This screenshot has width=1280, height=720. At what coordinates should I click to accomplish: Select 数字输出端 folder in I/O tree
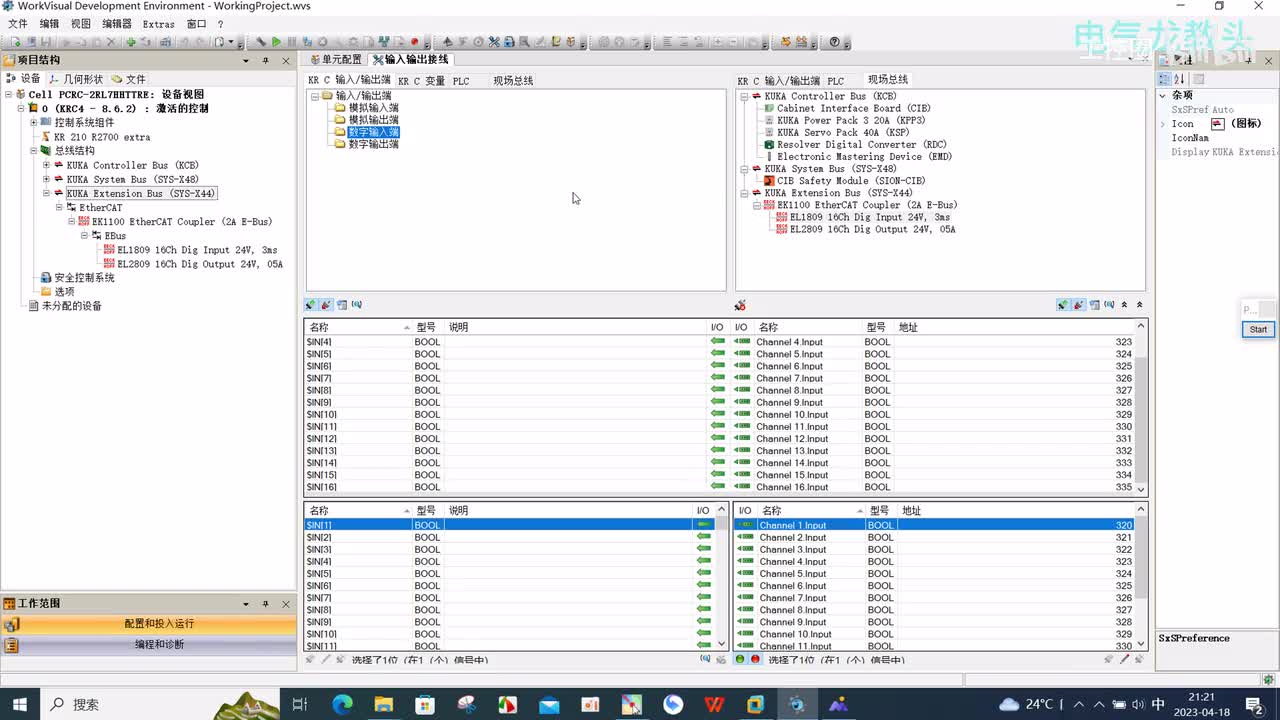pyautogui.click(x=373, y=144)
